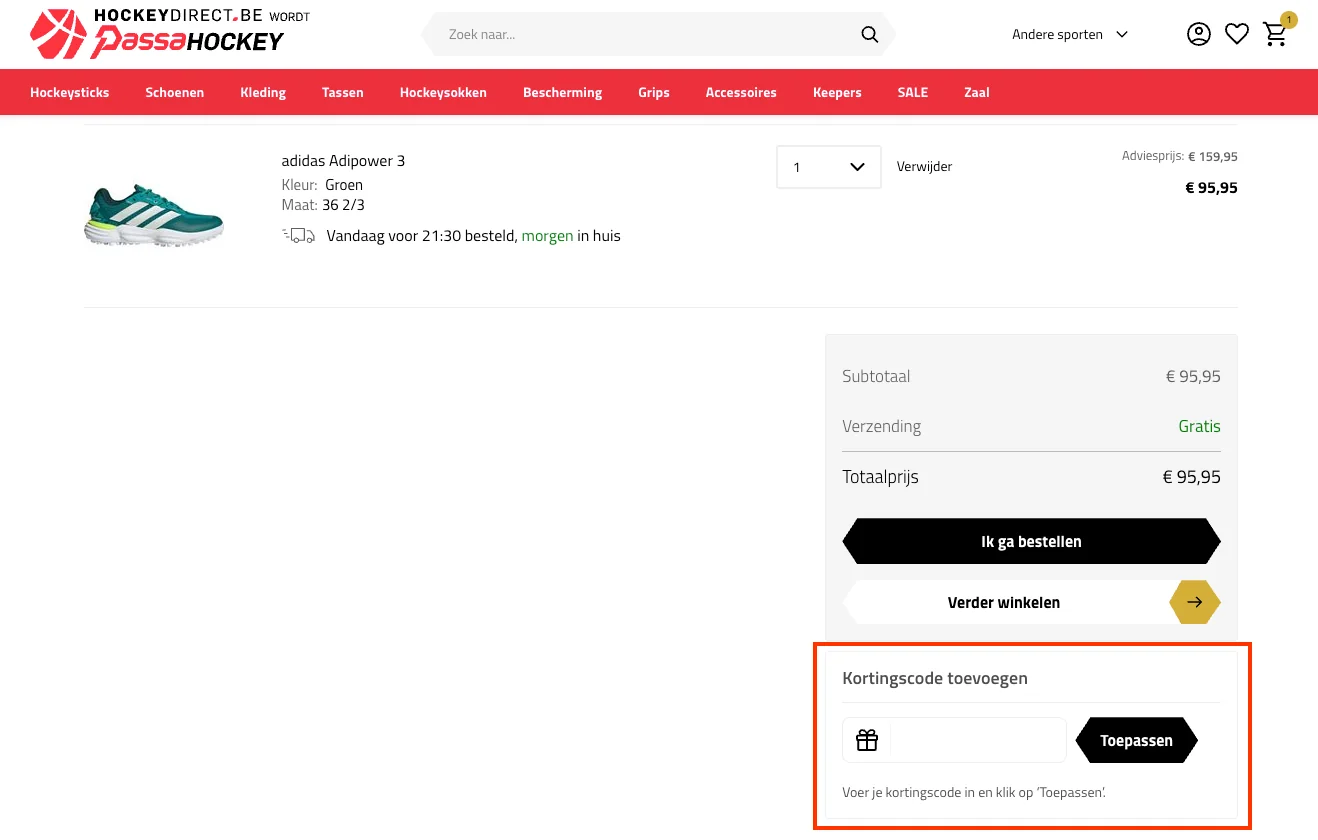Screen dimensions: 1318x840
Task: Click the 'morgen in huis' delivery text
Action: click(x=571, y=236)
